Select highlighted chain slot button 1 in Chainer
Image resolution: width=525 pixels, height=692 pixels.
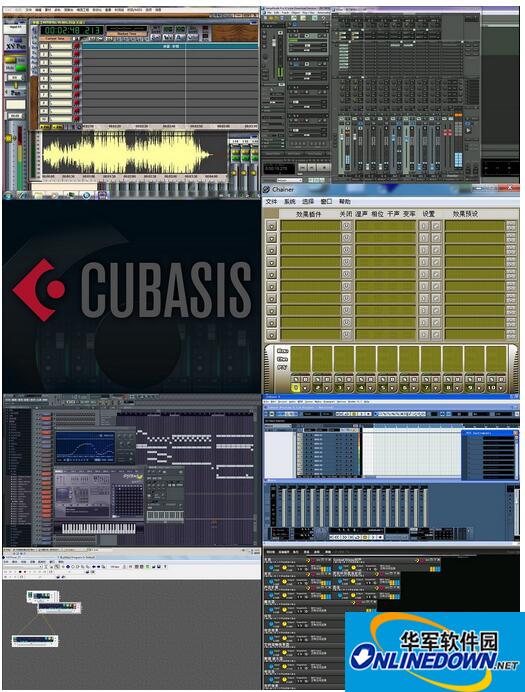(296, 387)
